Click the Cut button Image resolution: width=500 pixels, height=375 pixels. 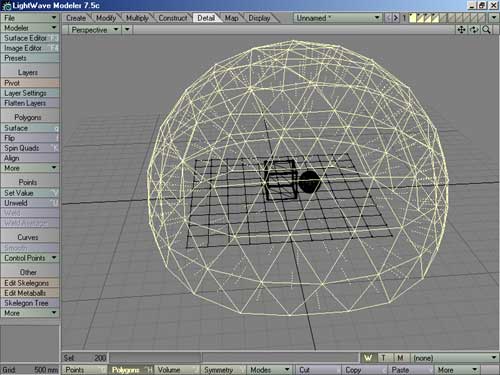point(318,370)
